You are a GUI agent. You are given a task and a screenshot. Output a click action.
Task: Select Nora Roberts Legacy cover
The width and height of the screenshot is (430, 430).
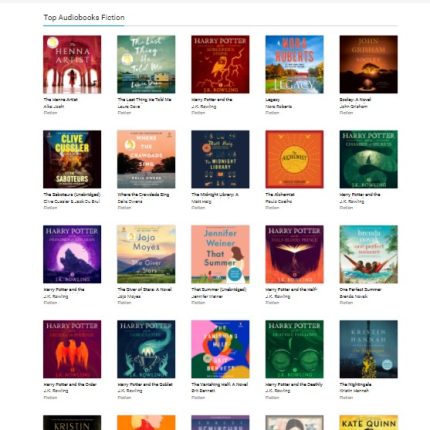[294, 64]
